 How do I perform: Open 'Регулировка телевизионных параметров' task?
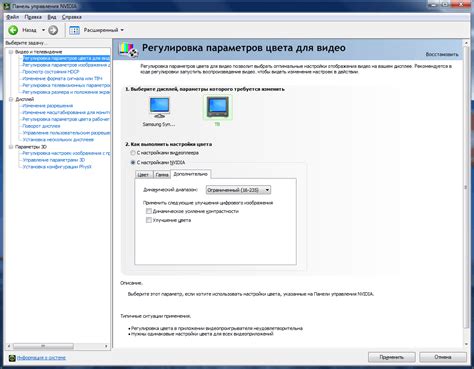click(66, 85)
